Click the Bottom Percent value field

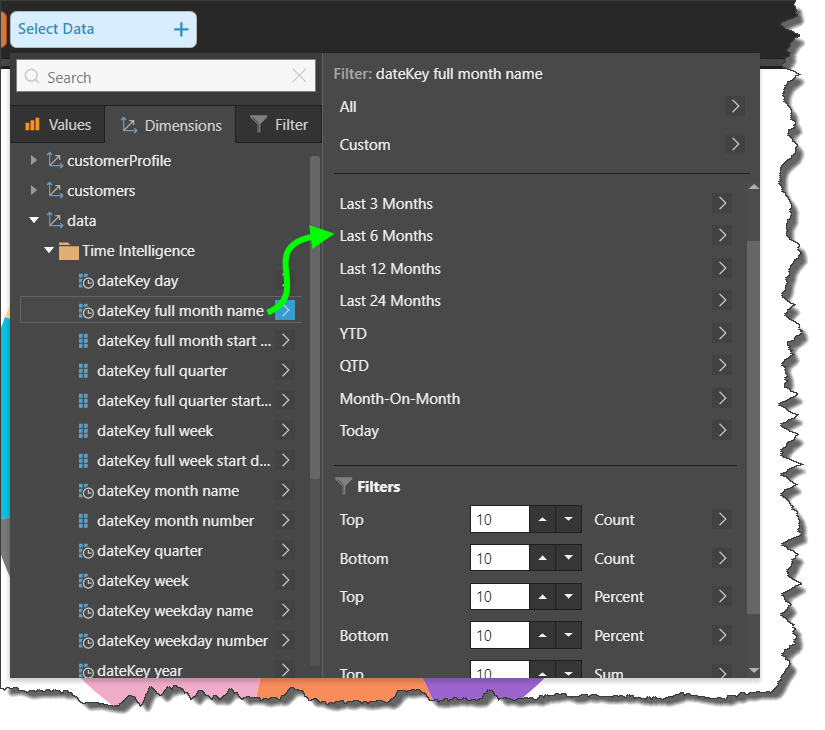499,635
